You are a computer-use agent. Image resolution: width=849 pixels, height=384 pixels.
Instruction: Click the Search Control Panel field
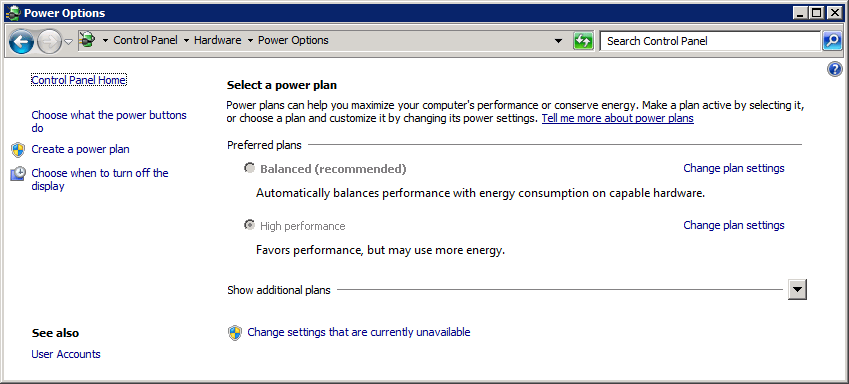click(710, 41)
